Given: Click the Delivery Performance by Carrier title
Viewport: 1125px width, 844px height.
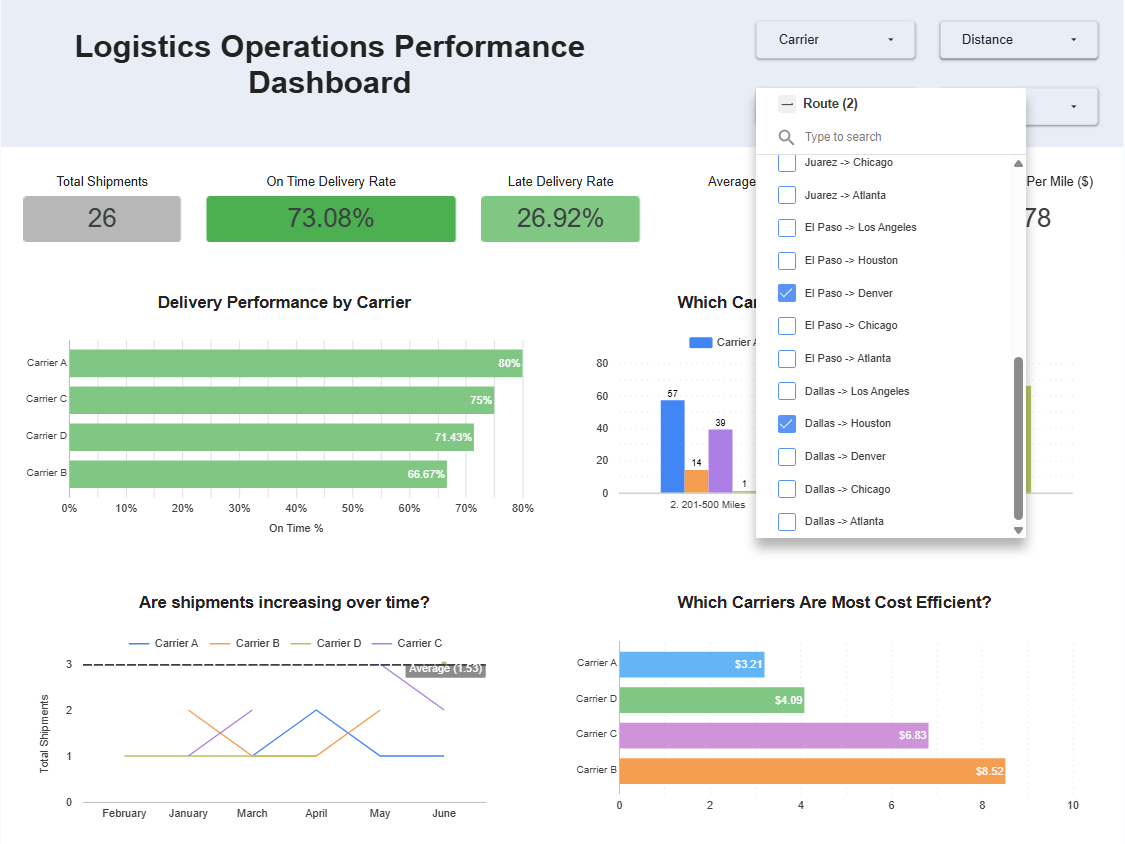Looking at the screenshot, I should pos(284,302).
